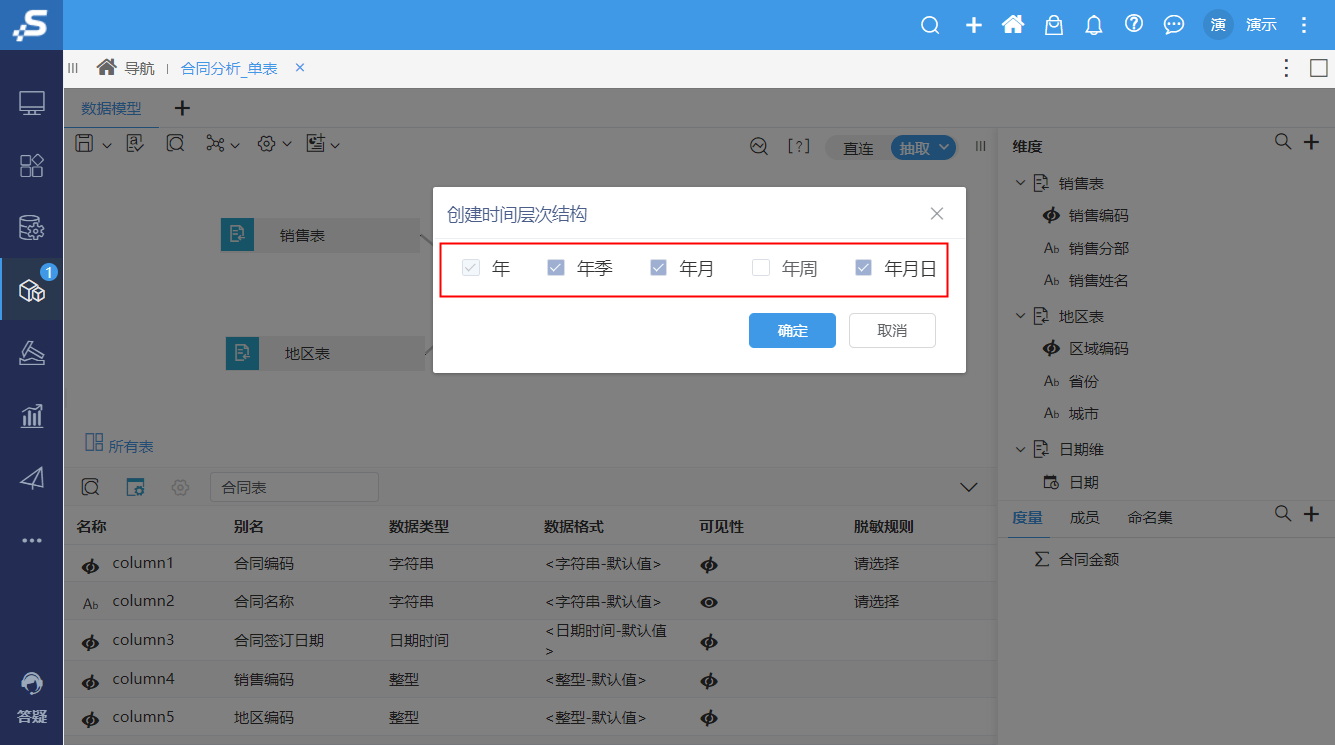This screenshot has height=745, width=1335.
Task: Click the table relationships icon in the toolbar
Action: click(x=216, y=143)
